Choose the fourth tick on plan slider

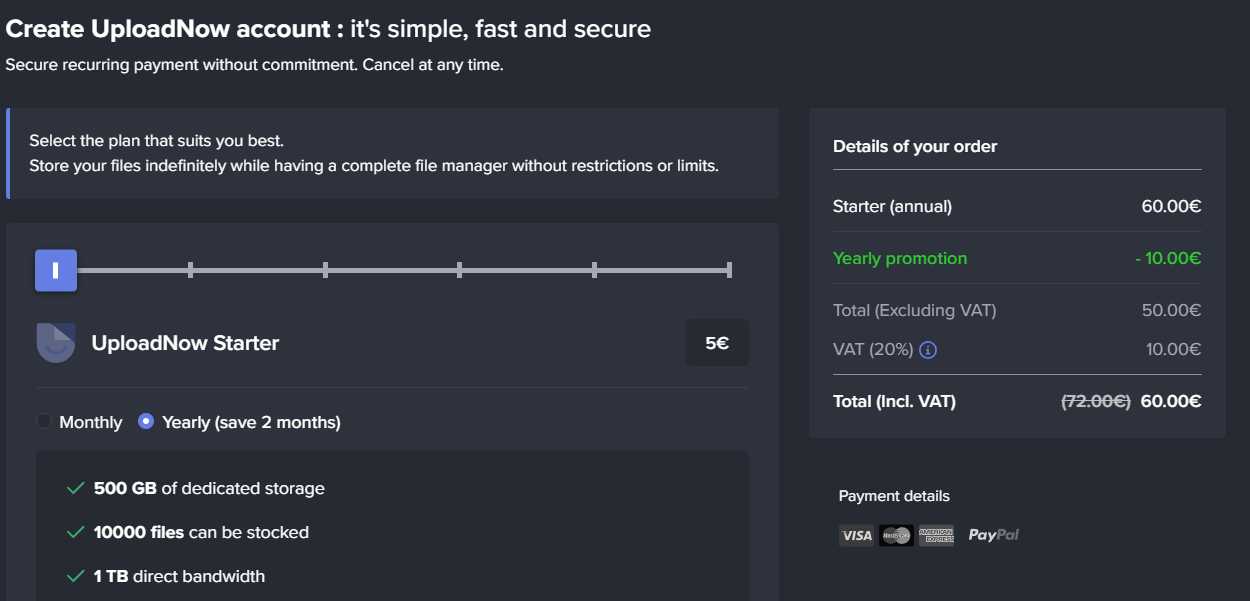(x=459, y=270)
